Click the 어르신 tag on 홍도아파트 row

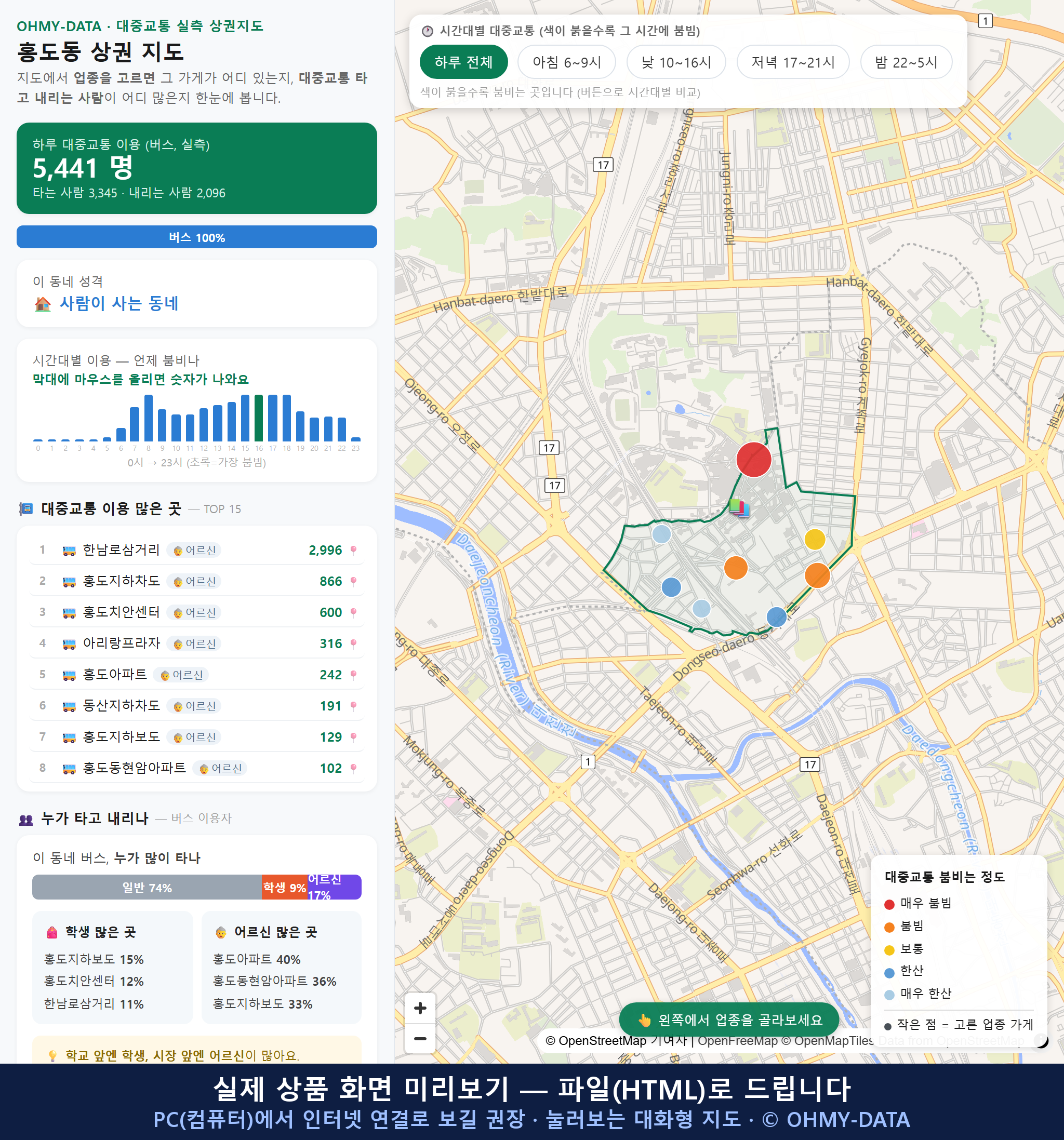pos(181,675)
